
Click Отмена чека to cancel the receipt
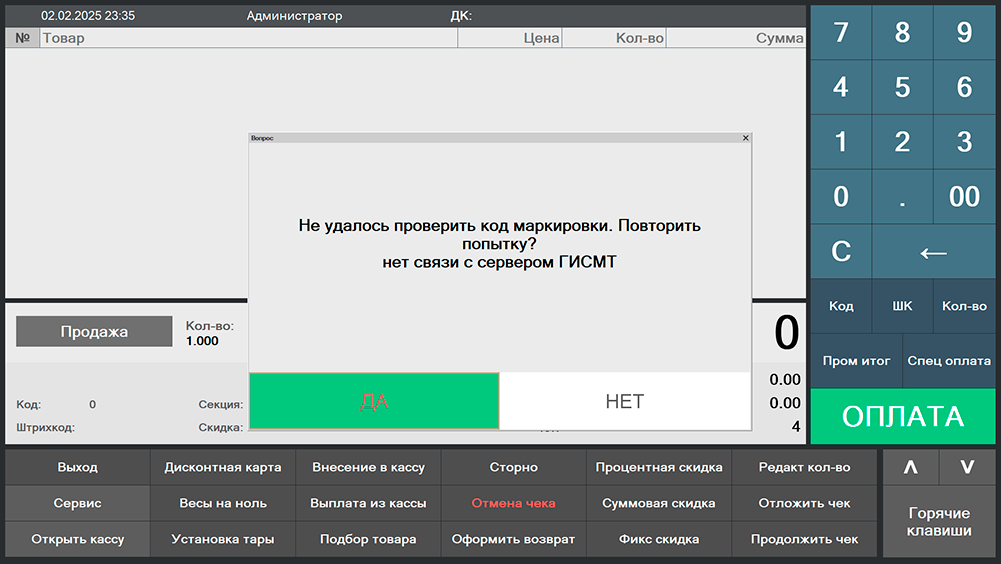[x=513, y=503]
